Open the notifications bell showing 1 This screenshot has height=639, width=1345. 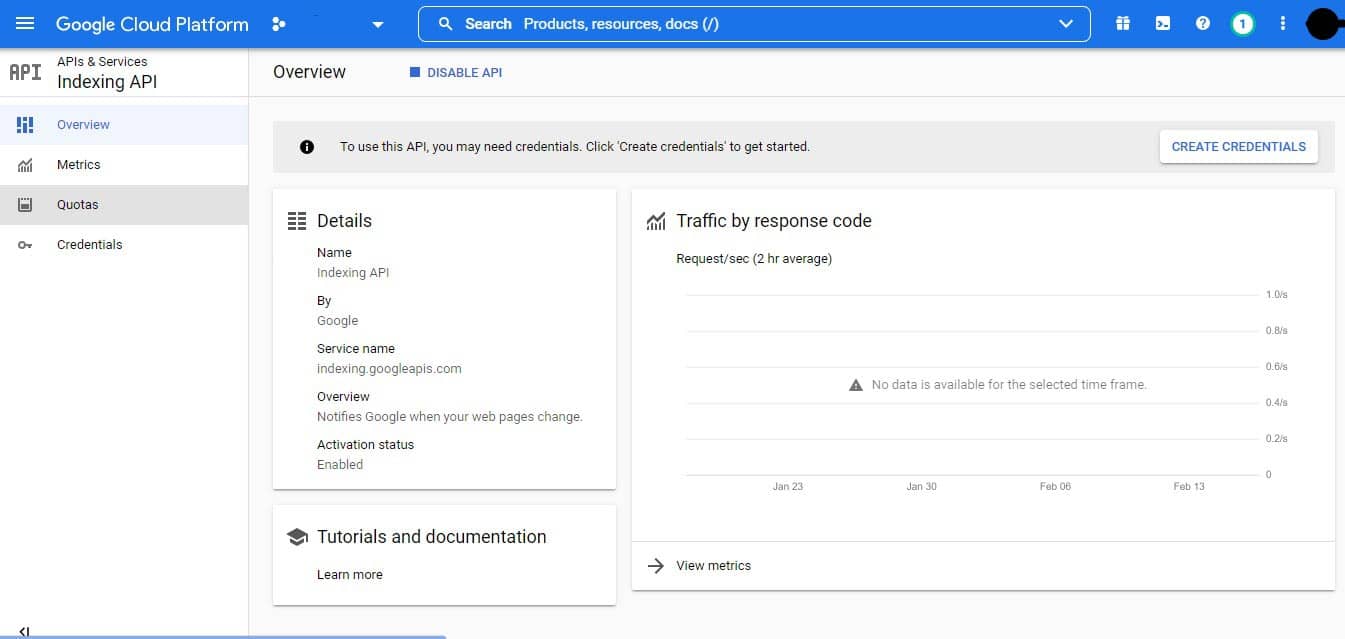(1242, 22)
